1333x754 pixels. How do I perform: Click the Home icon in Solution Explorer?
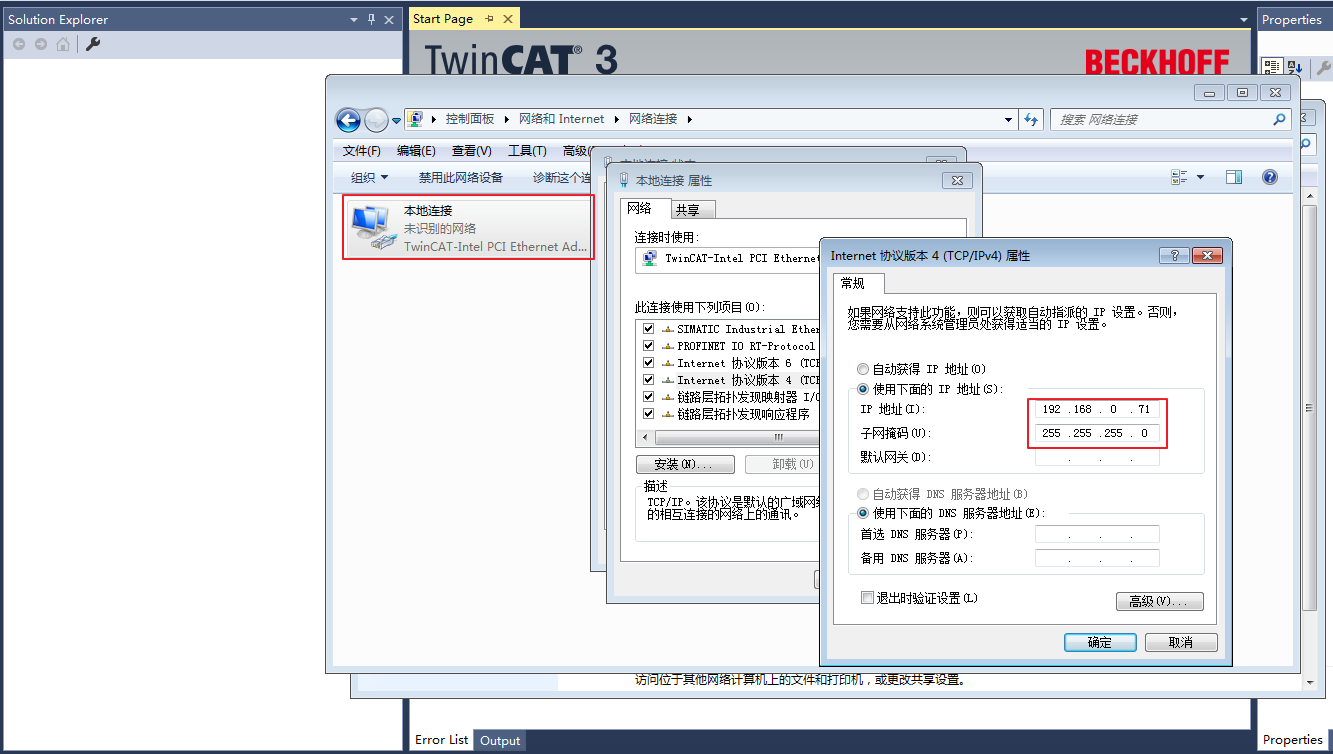(x=63, y=44)
